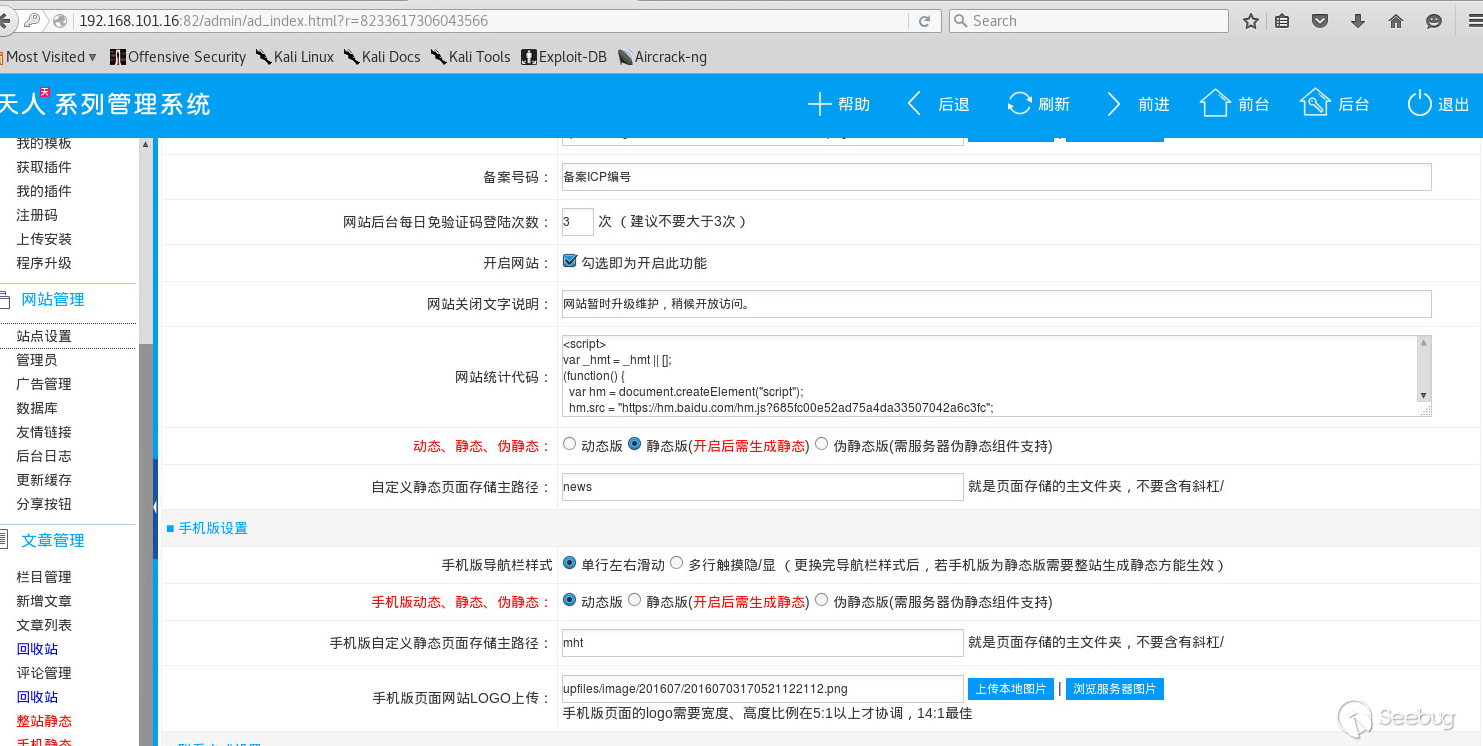
Task: Open 友情链接 in sidebar
Action: (x=44, y=432)
